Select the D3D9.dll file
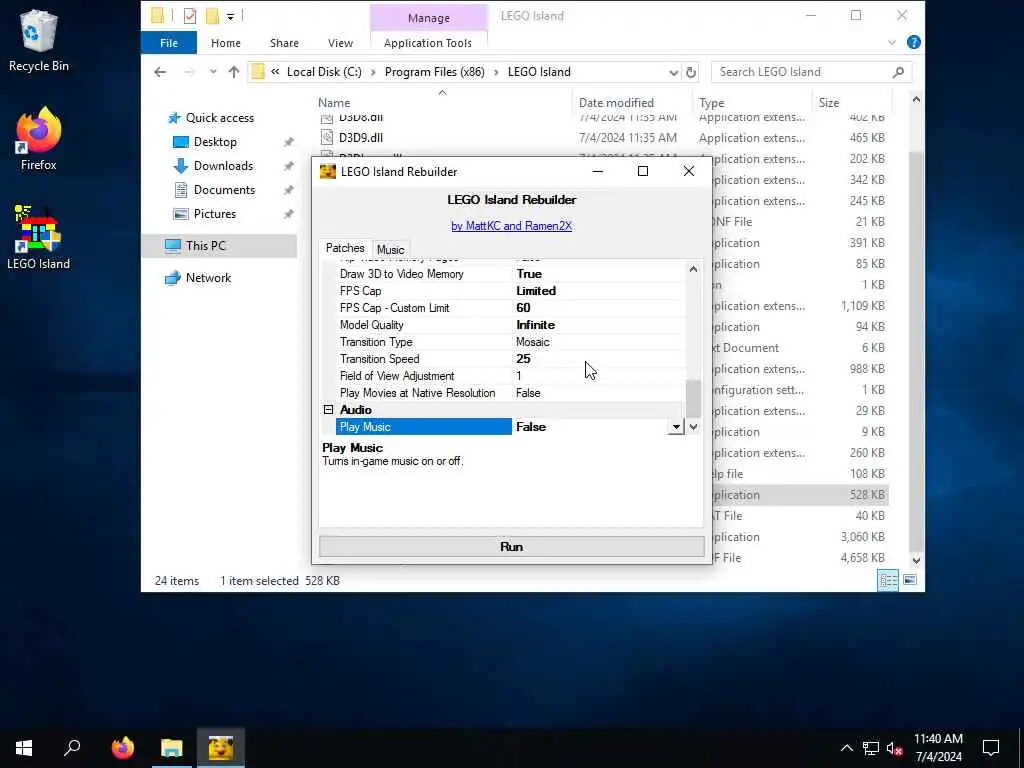 pos(360,138)
